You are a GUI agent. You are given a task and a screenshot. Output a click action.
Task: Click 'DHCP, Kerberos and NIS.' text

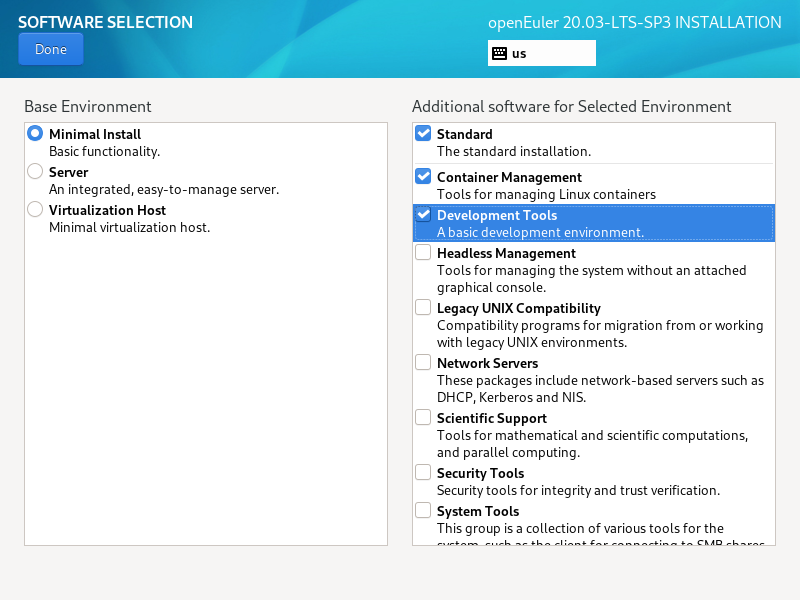pyautogui.click(x=511, y=397)
